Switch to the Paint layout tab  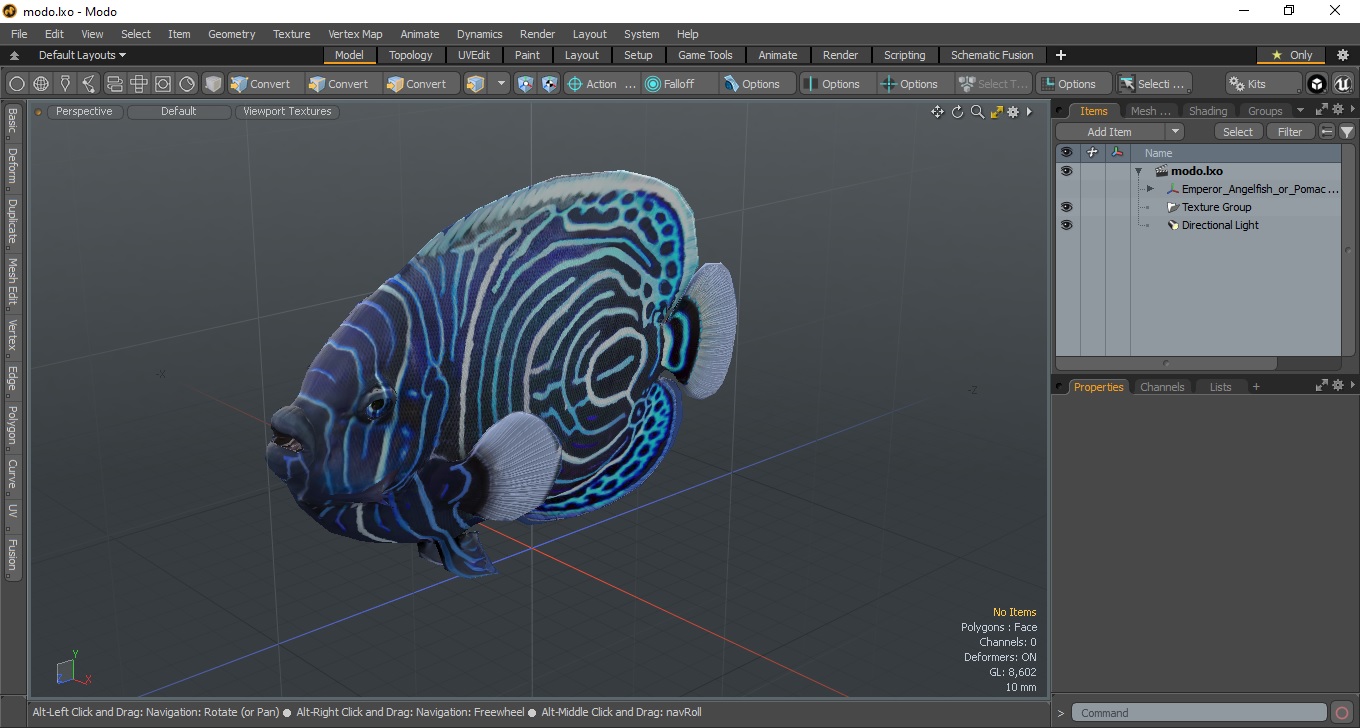click(x=528, y=55)
